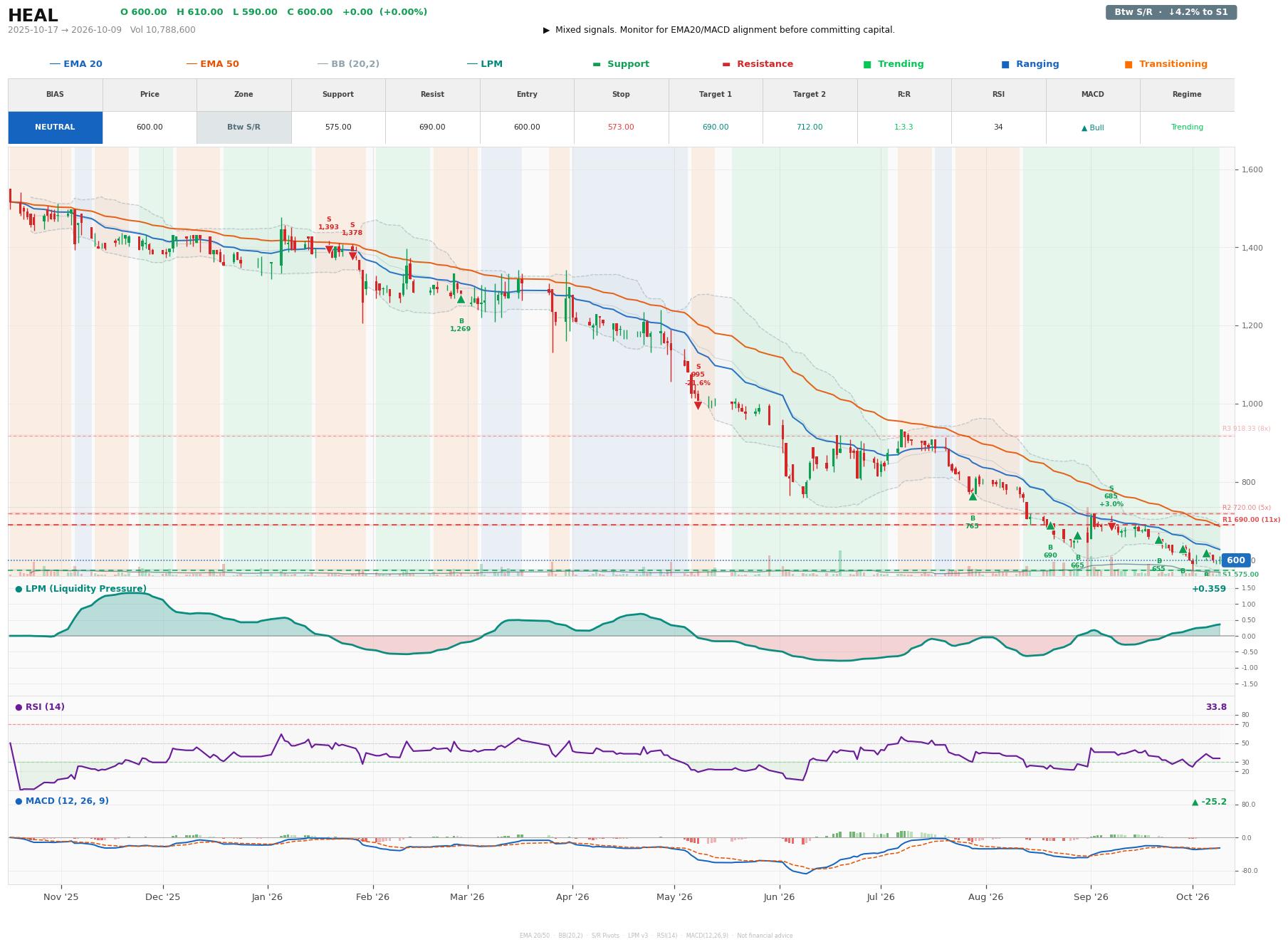This screenshot has height=947, width=1288.
Task: Click the red sell triangle labeled S 1,393
Action: (329, 250)
